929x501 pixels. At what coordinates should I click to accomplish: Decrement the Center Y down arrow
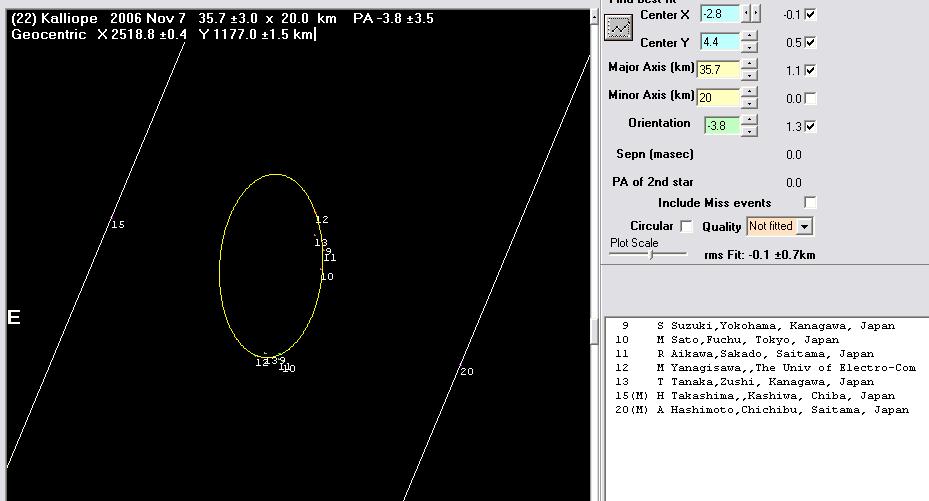tap(749, 47)
